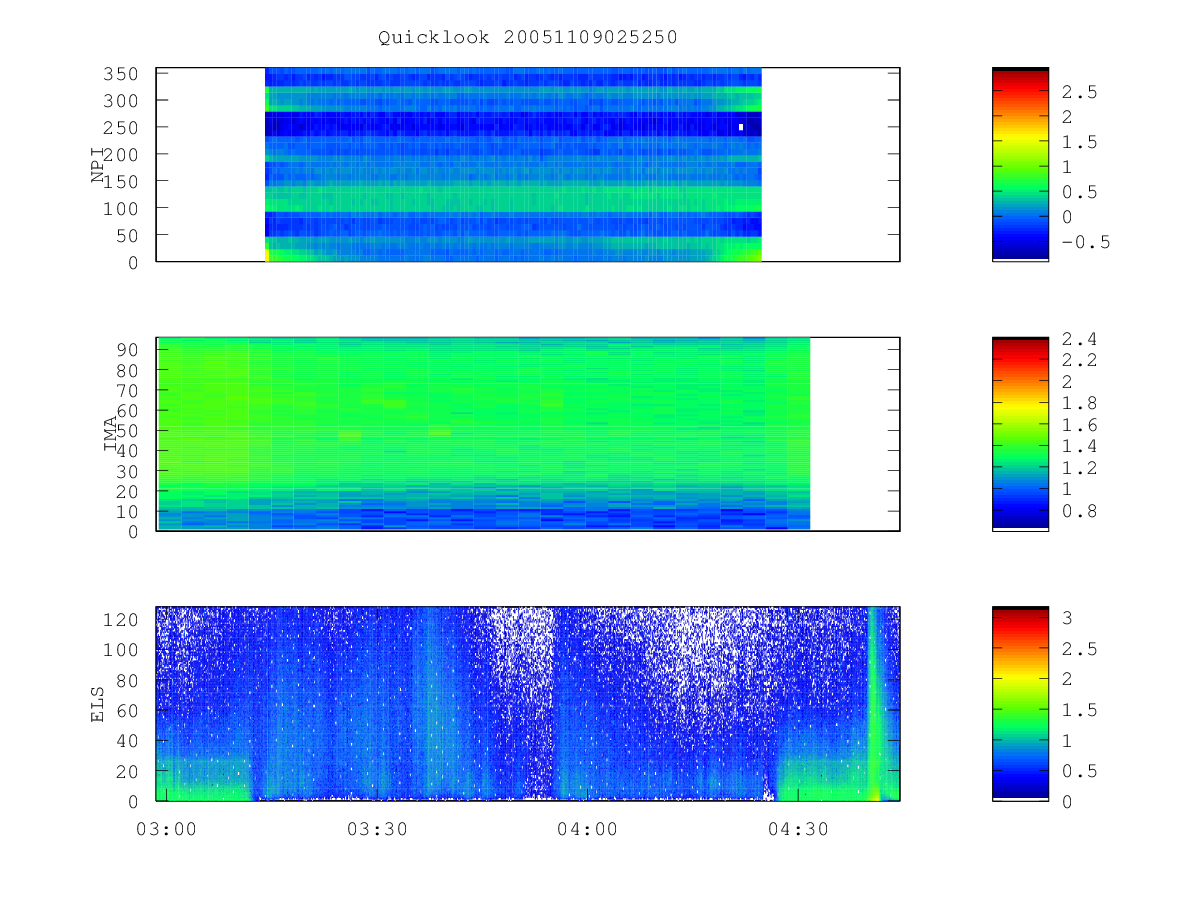1200x900 pixels.
Task: Click the 04:30 time axis label
Action: [797, 828]
